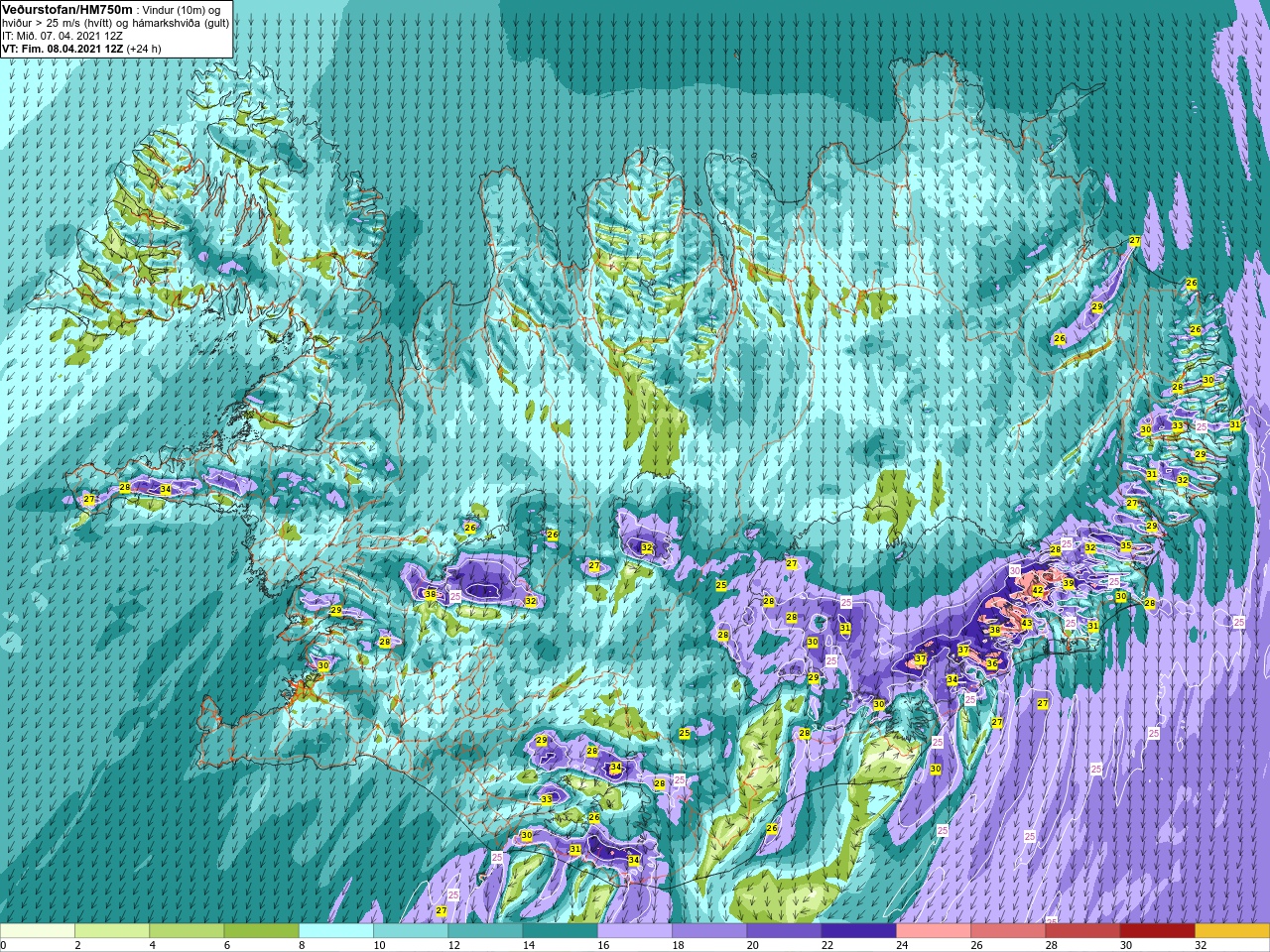
Task: Select the light green 2–4 legend swatch
Action: click(x=112, y=931)
